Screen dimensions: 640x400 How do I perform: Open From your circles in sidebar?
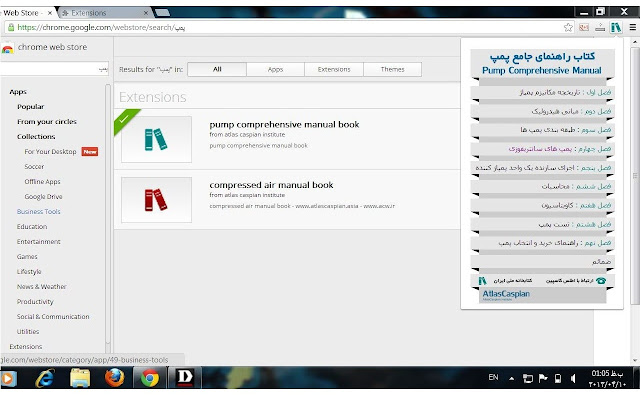tap(47, 122)
